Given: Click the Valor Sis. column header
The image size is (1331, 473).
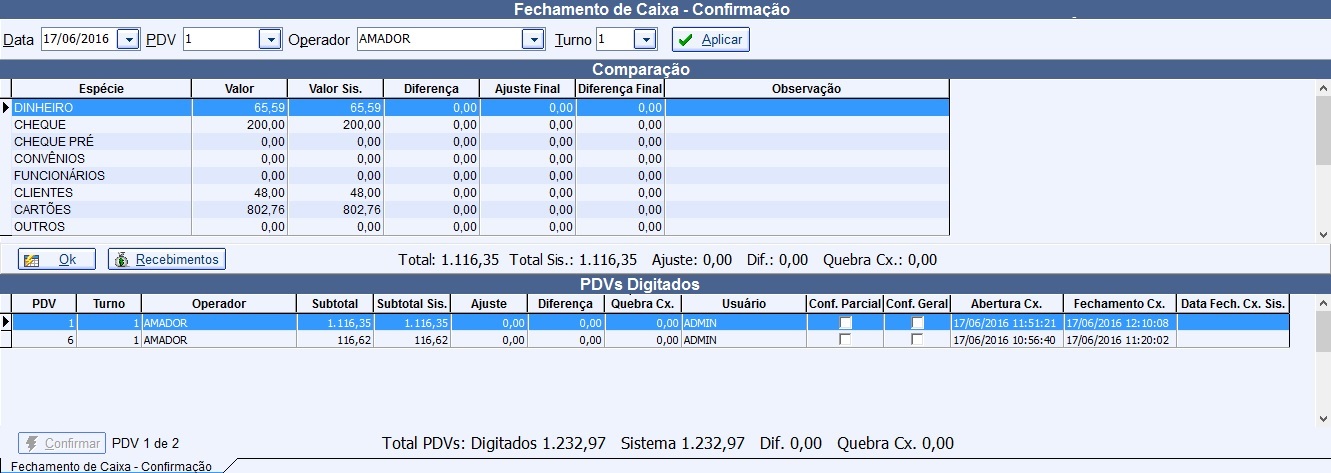Looking at the screenshot, I should coord(335,89).
